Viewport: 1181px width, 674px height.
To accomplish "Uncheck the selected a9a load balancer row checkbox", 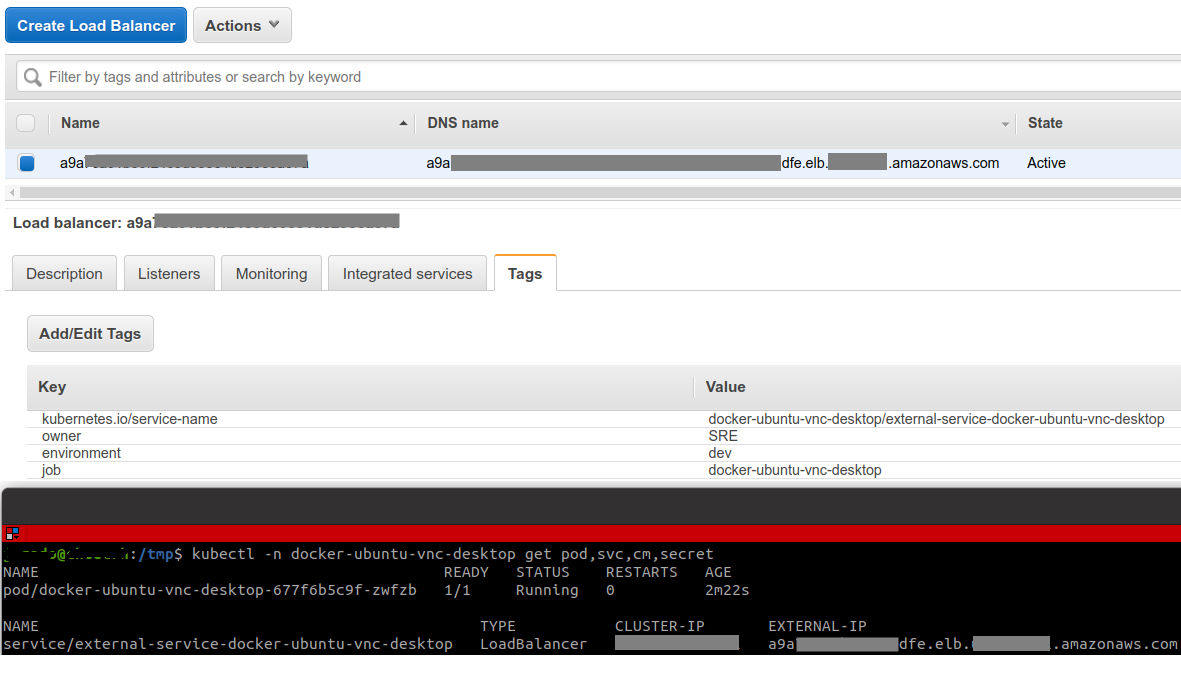I will tap(26, 163).
